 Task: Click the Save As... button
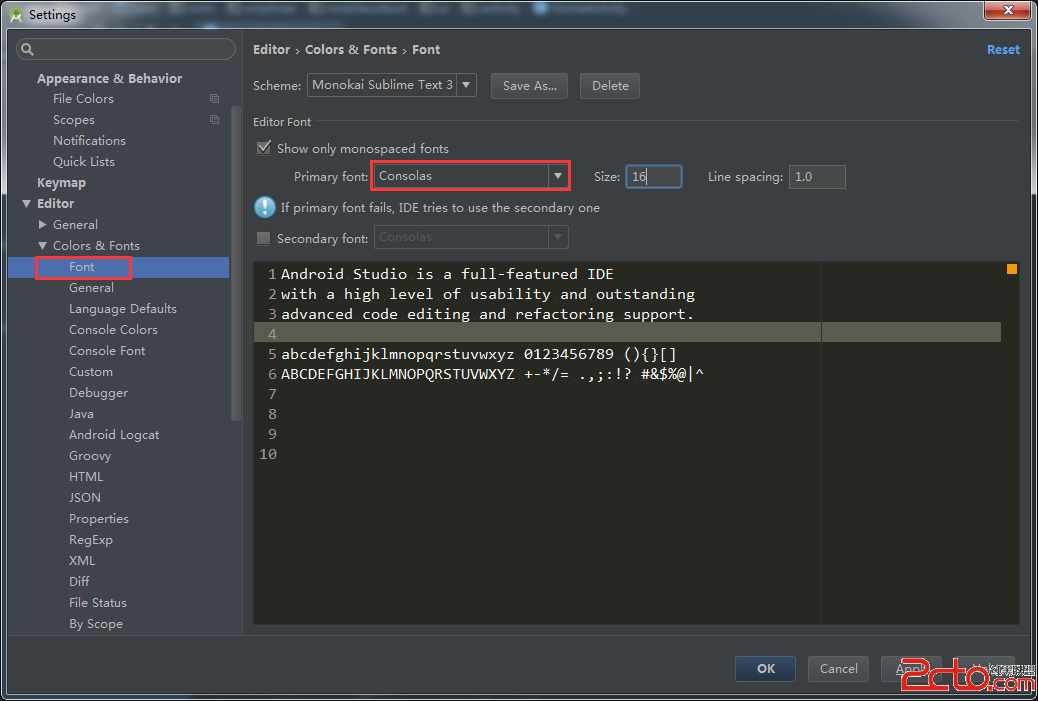529,86
